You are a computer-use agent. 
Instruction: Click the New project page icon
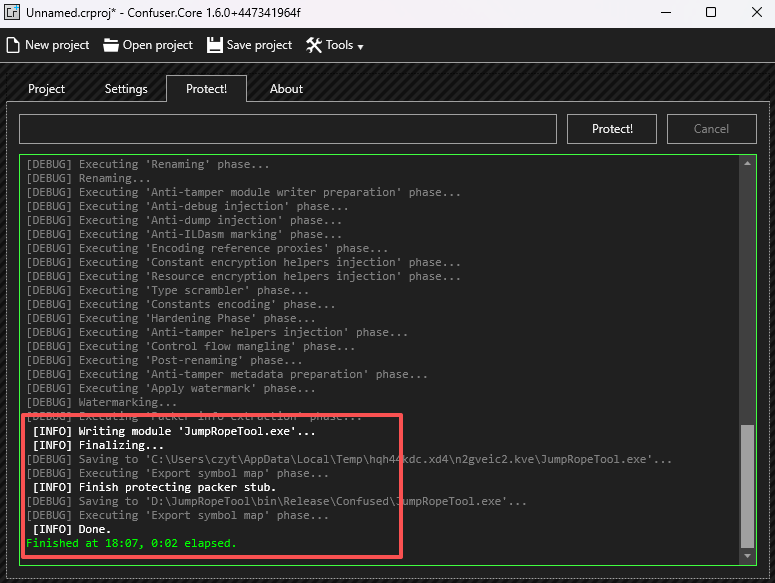[x=13, y=45]
